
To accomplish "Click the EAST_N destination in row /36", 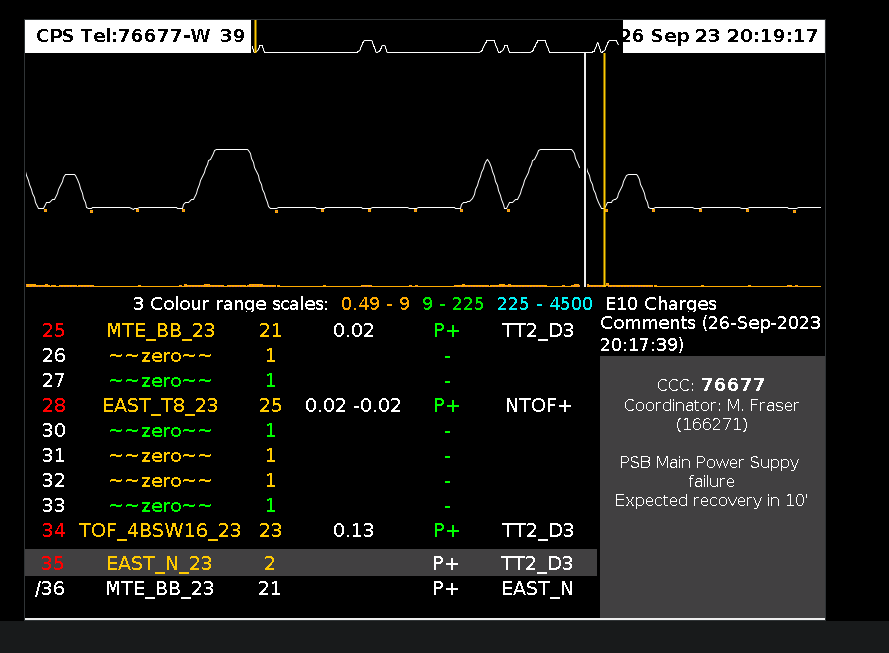I will click(x=537, y=589).
